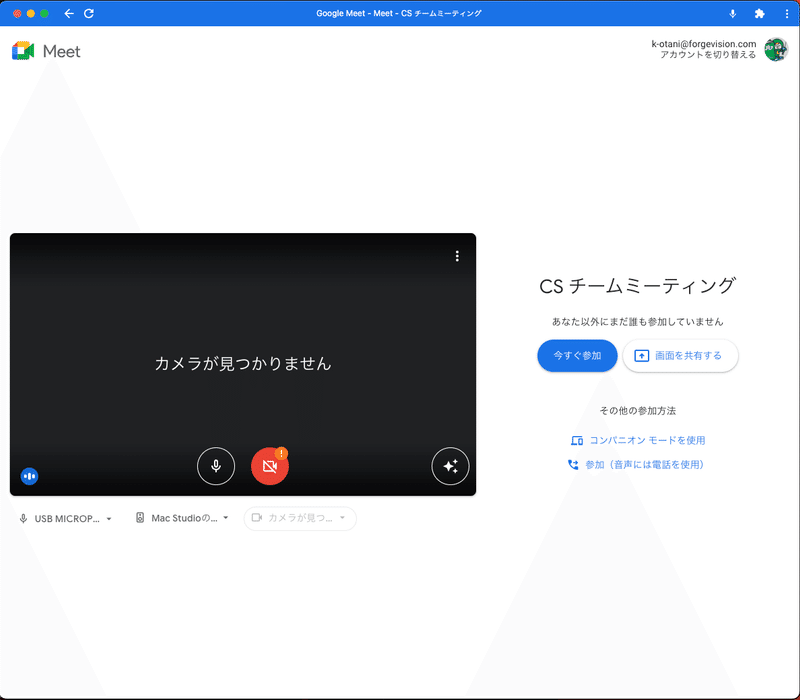Click 画面を共有する to present screen
Image resolution: width=800 pixels, height=700 pixels.
point(680,356)
